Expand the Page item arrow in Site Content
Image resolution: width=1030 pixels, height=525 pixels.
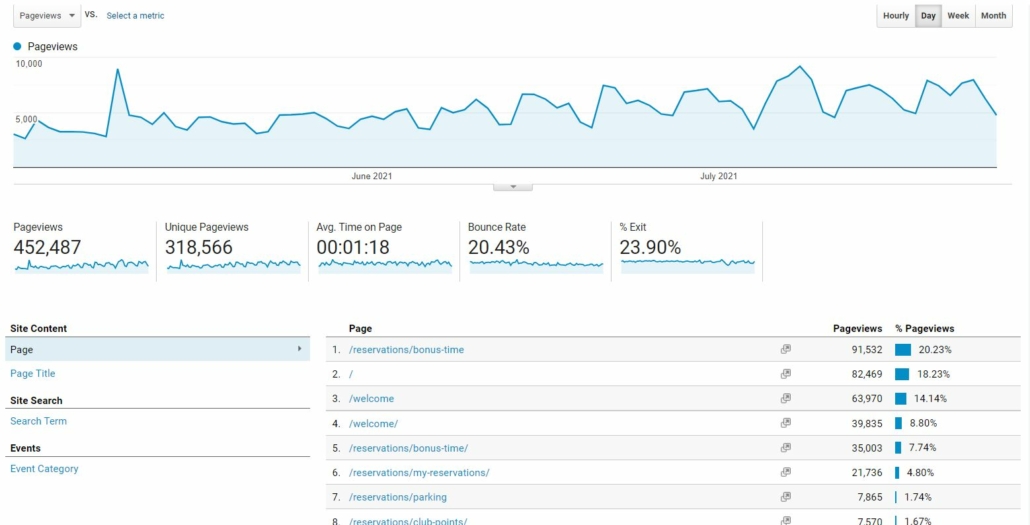click(x=300, y=349)
